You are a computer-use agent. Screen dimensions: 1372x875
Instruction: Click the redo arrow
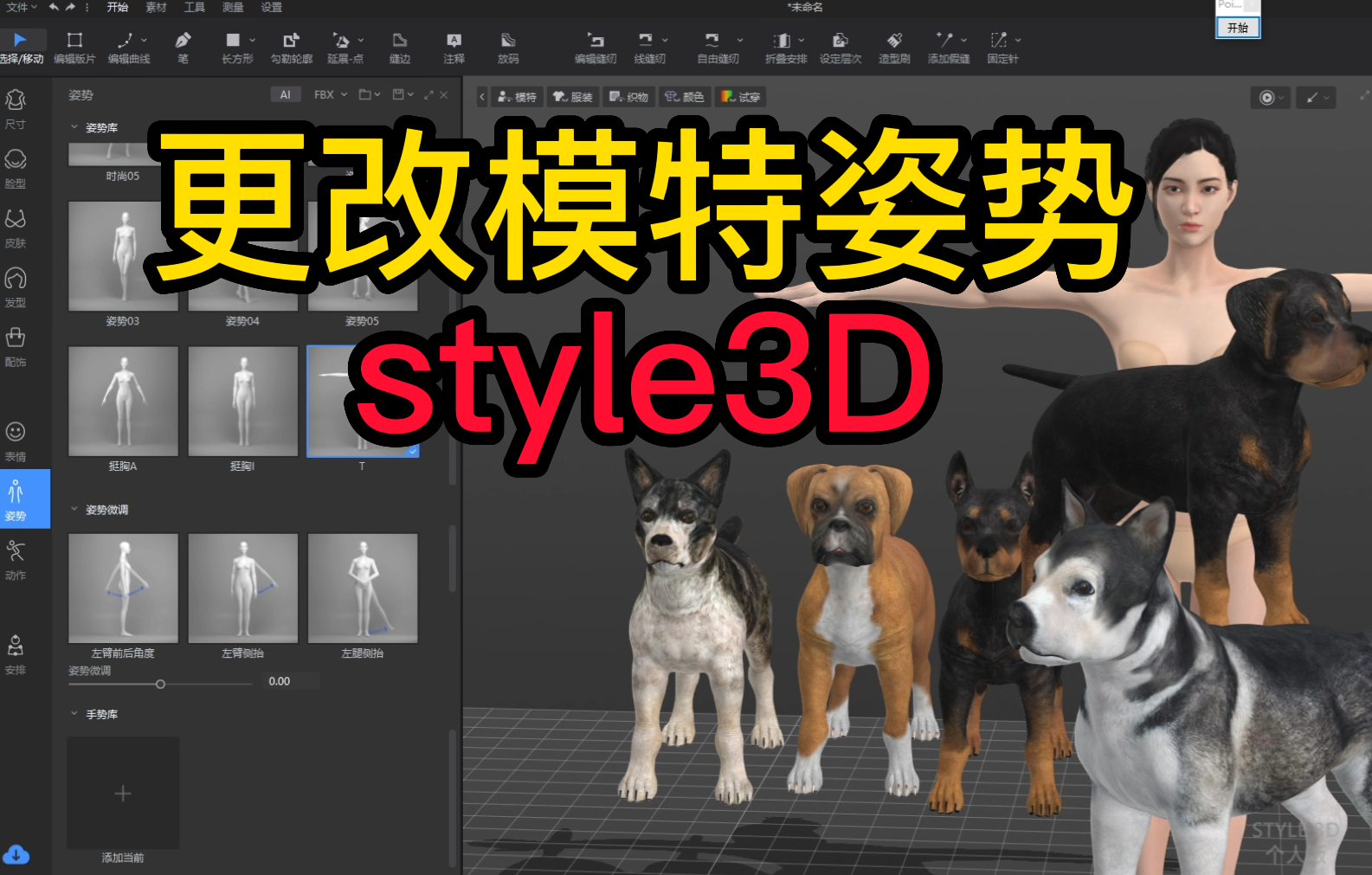[70, 7]
